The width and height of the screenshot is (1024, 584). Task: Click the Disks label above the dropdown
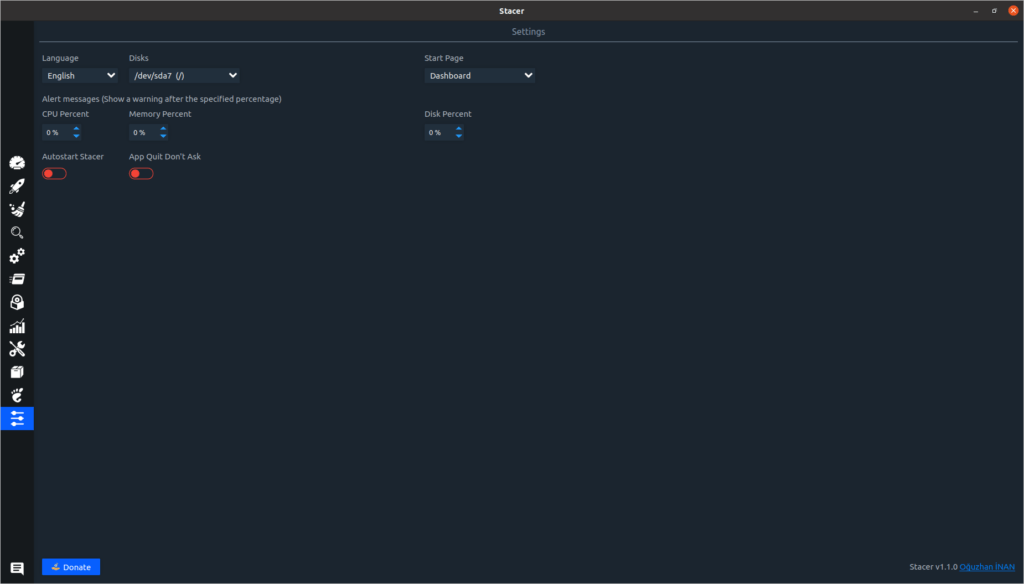pos(138,58)
